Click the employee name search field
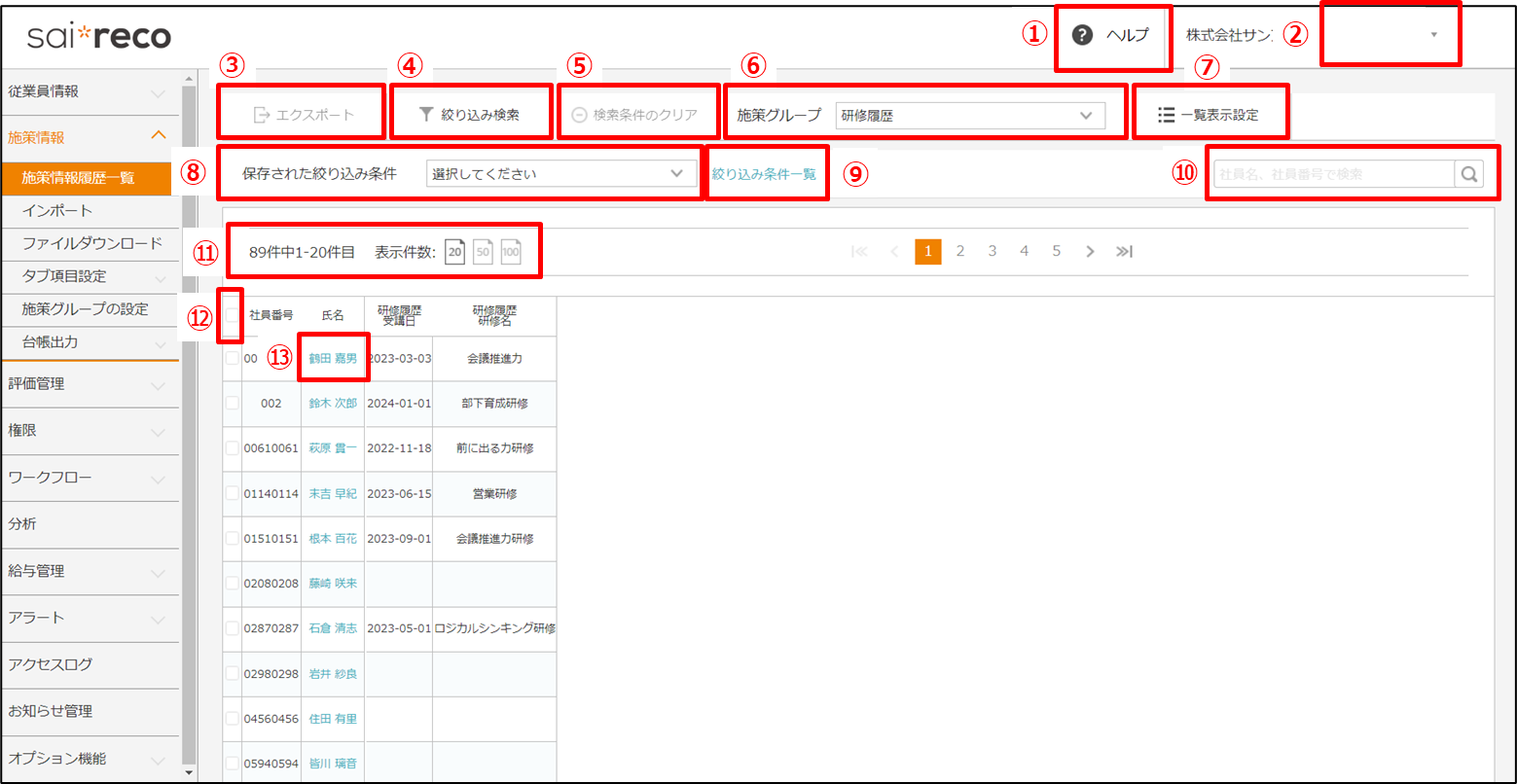Screen dimensions: 1517x784 (x=1332, y=175)
